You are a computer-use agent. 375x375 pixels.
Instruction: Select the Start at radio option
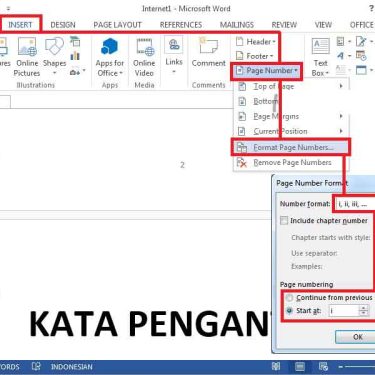coord(290,311)
